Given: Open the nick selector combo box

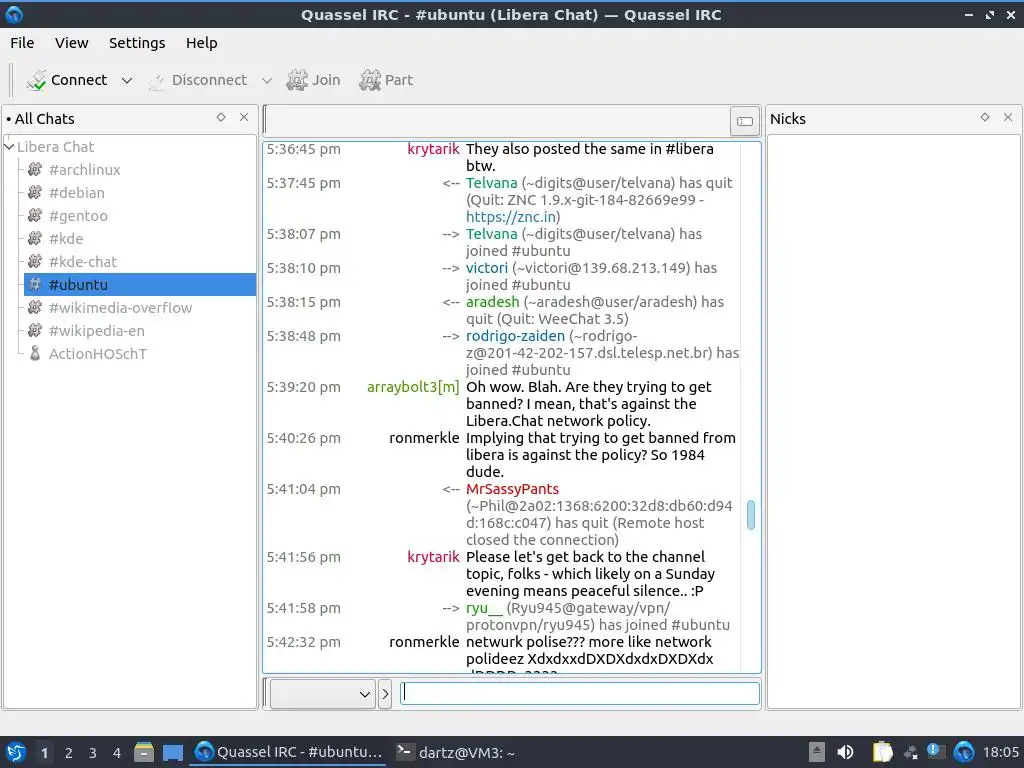Looking at the screenshot, I should click(323, 694).
